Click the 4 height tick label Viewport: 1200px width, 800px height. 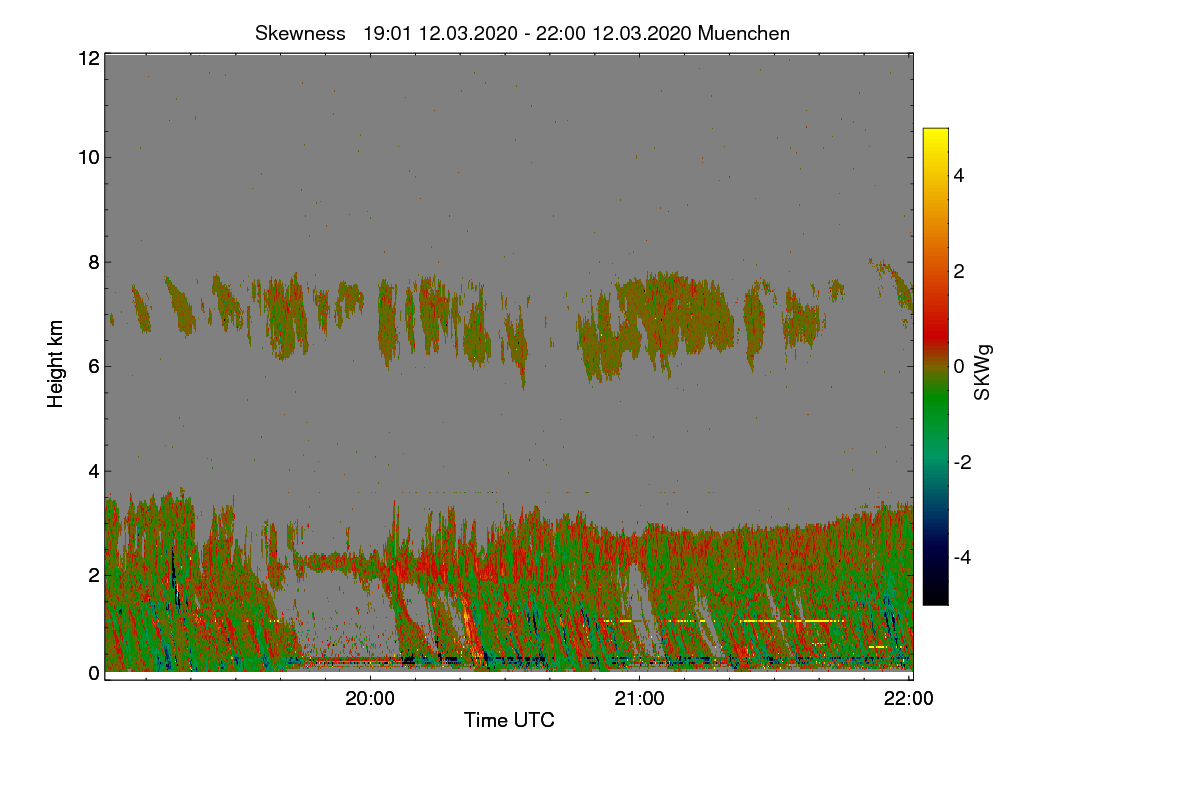pos(93,471)
